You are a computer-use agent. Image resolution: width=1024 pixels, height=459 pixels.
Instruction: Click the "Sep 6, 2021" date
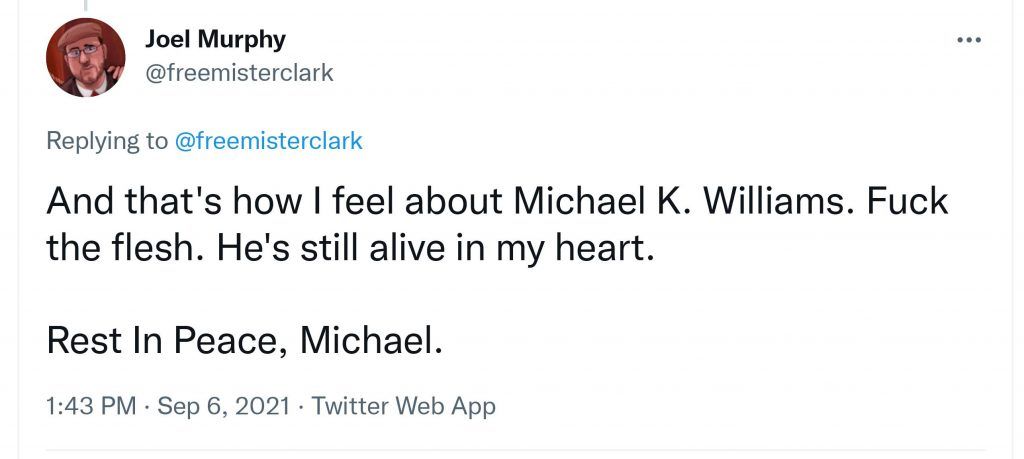click(223, 406)
